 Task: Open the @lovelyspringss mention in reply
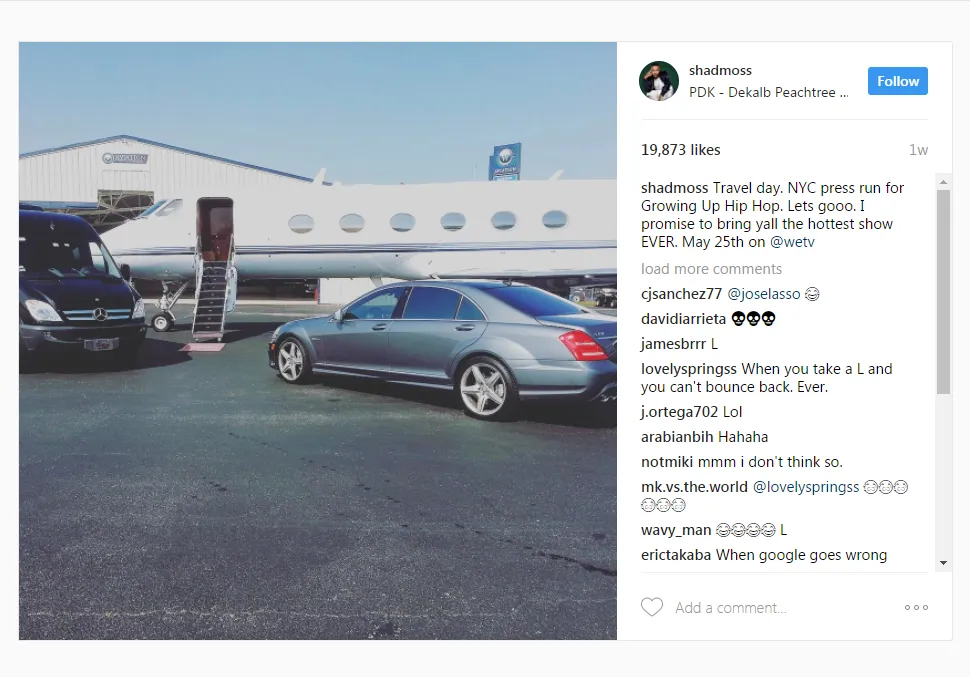pos(805,487)
